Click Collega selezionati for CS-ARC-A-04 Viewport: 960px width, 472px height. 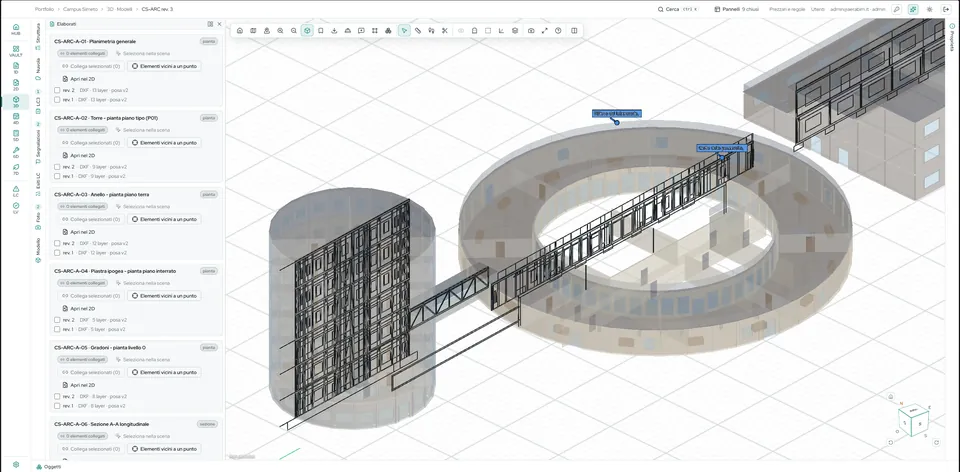[x=91, y=296]
